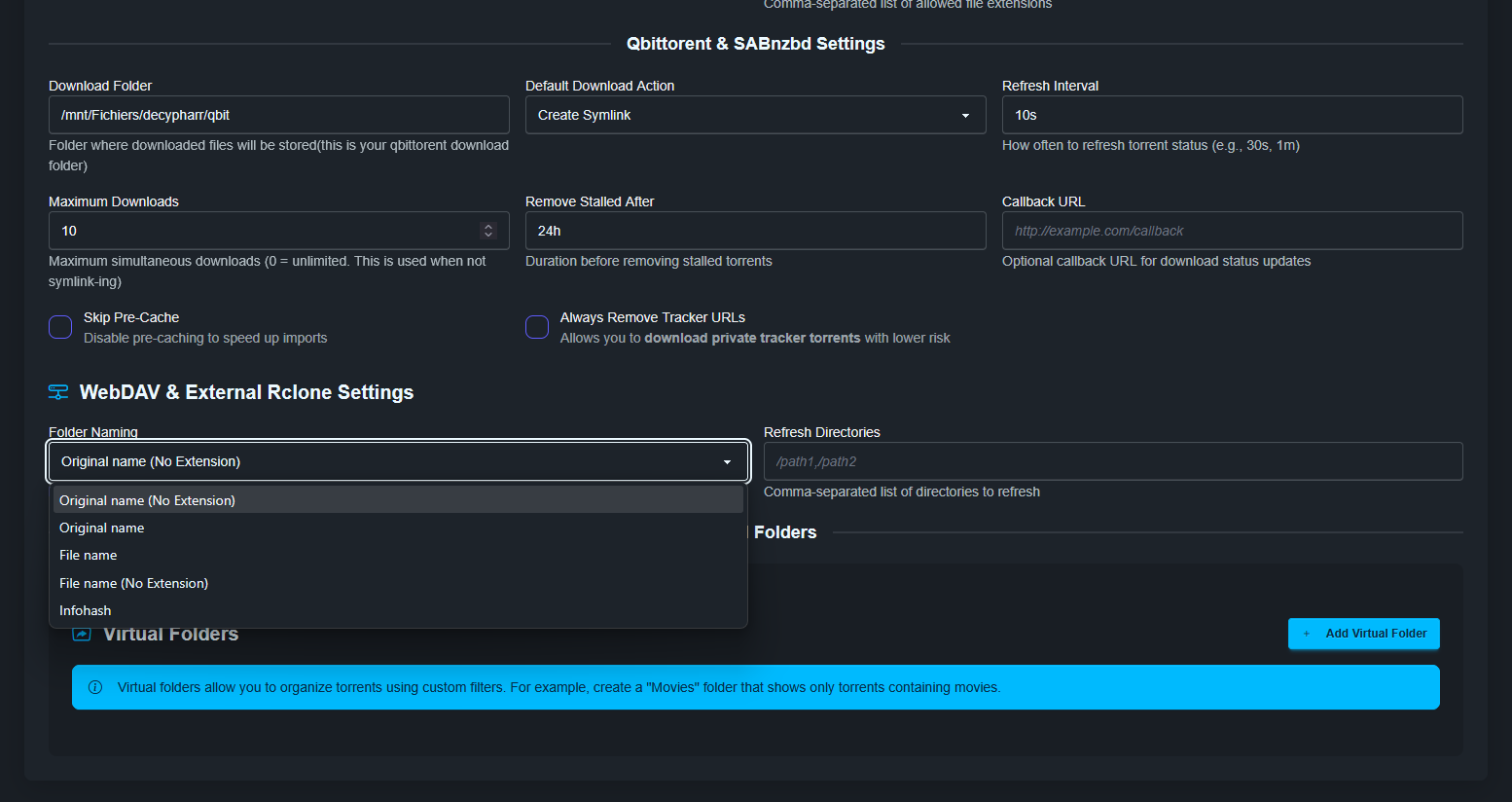Enable the Skip Pre-Cache checkbox
This screenshot has height=802, width=1512.
pyautogui.click(x=60, y=327)
